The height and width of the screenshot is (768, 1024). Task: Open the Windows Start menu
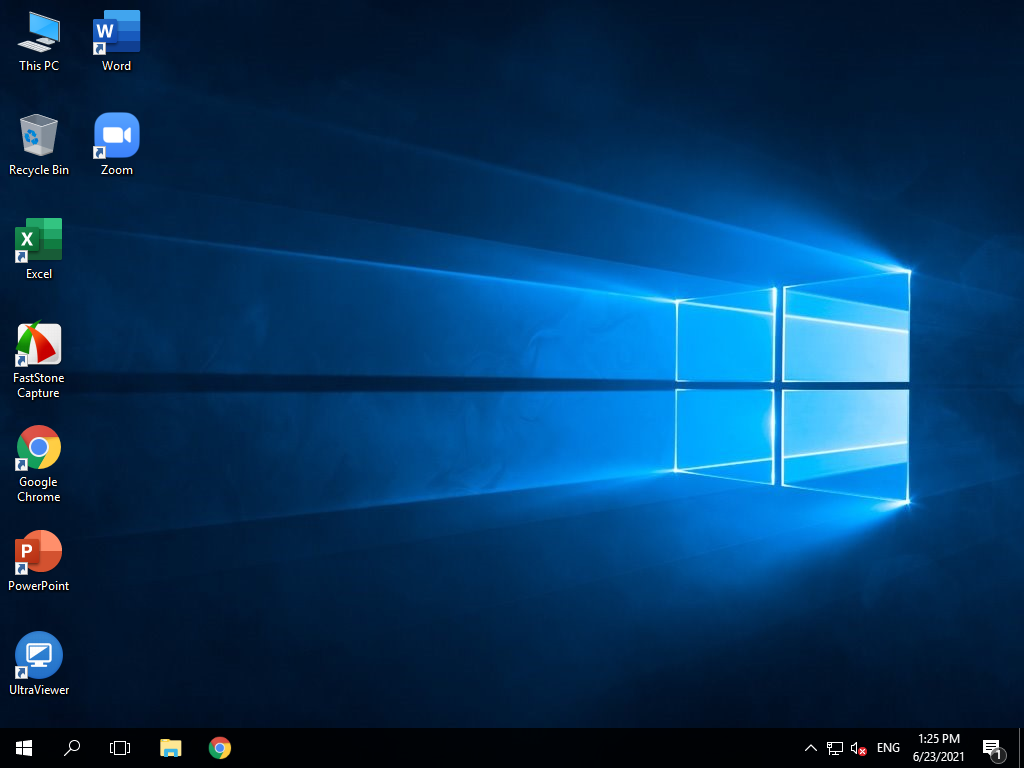tap(24, 748)
